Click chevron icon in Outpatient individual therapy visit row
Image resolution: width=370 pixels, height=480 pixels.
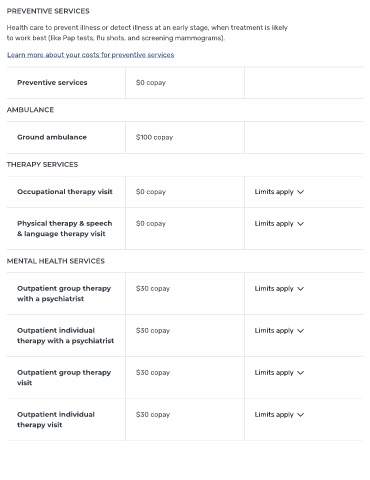tap(301, 415)
